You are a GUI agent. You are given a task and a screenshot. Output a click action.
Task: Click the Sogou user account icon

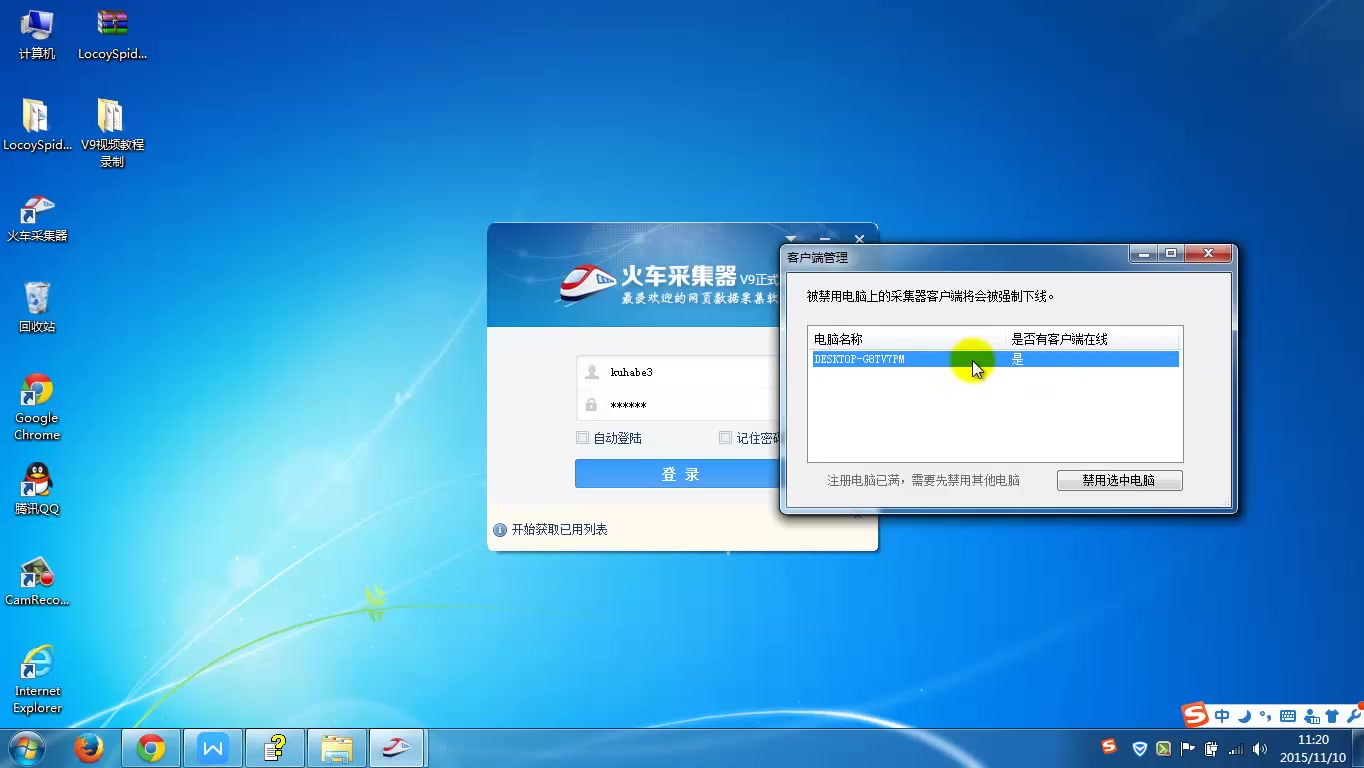coord(1310,716)
